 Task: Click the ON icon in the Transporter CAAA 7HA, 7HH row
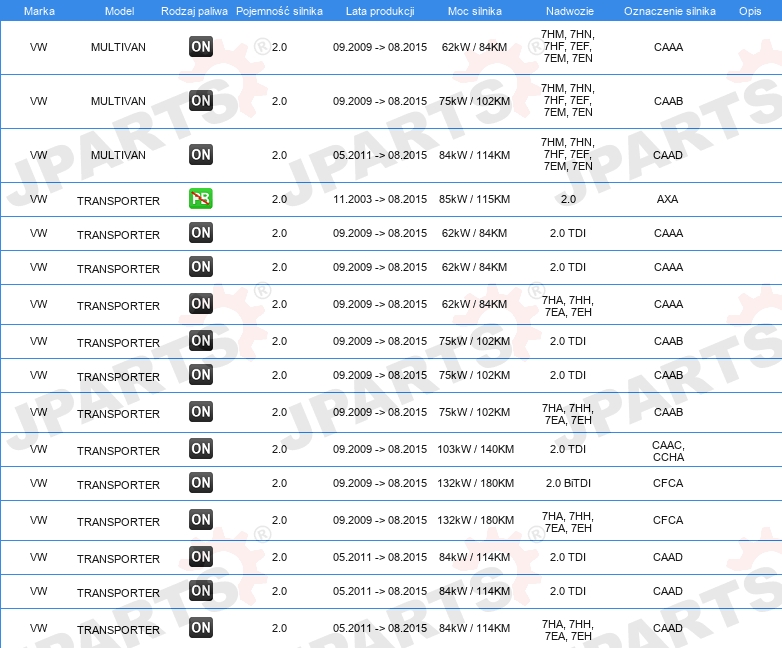pyautogui.click(x=201, y=304)
